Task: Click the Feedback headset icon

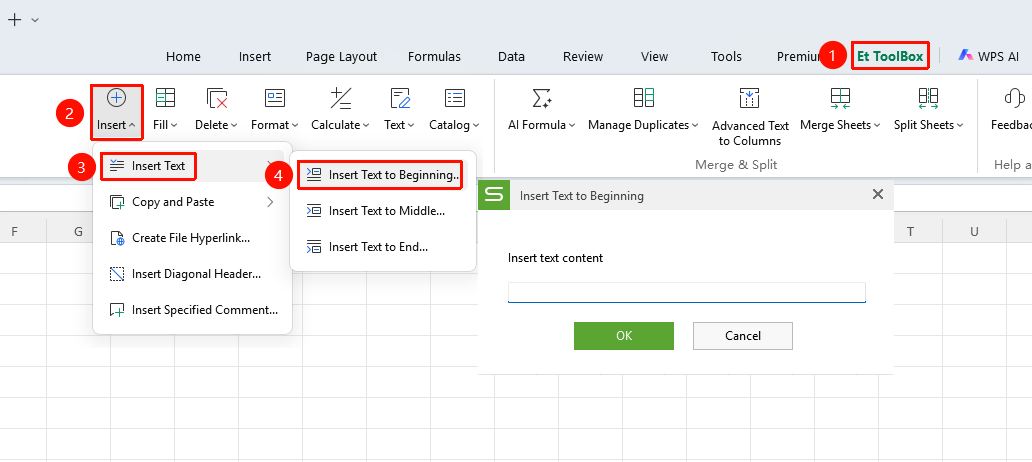Action: (x=1014, y=98)
